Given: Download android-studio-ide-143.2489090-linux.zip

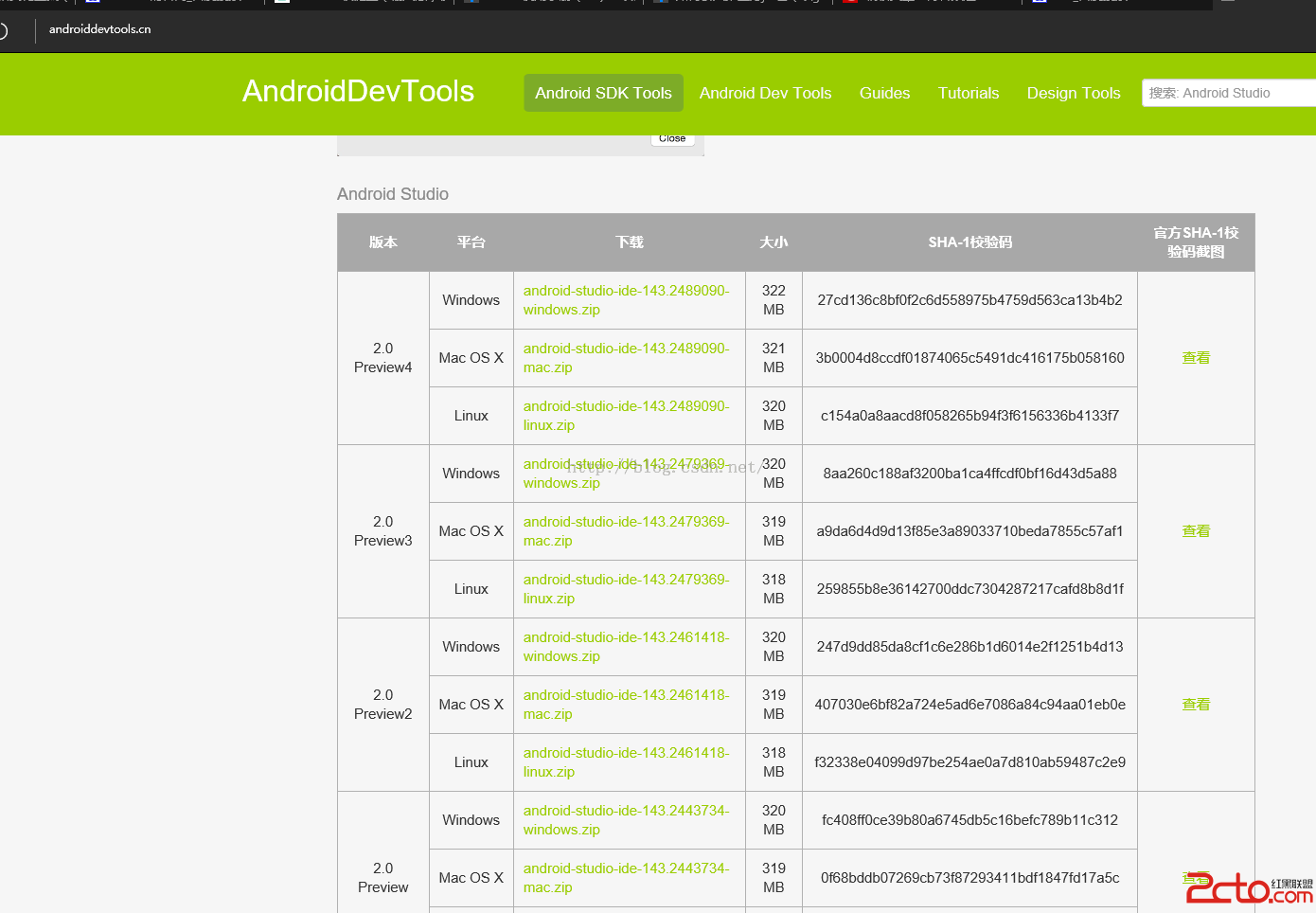Looking at the screenshot, I should click(626, 416).
